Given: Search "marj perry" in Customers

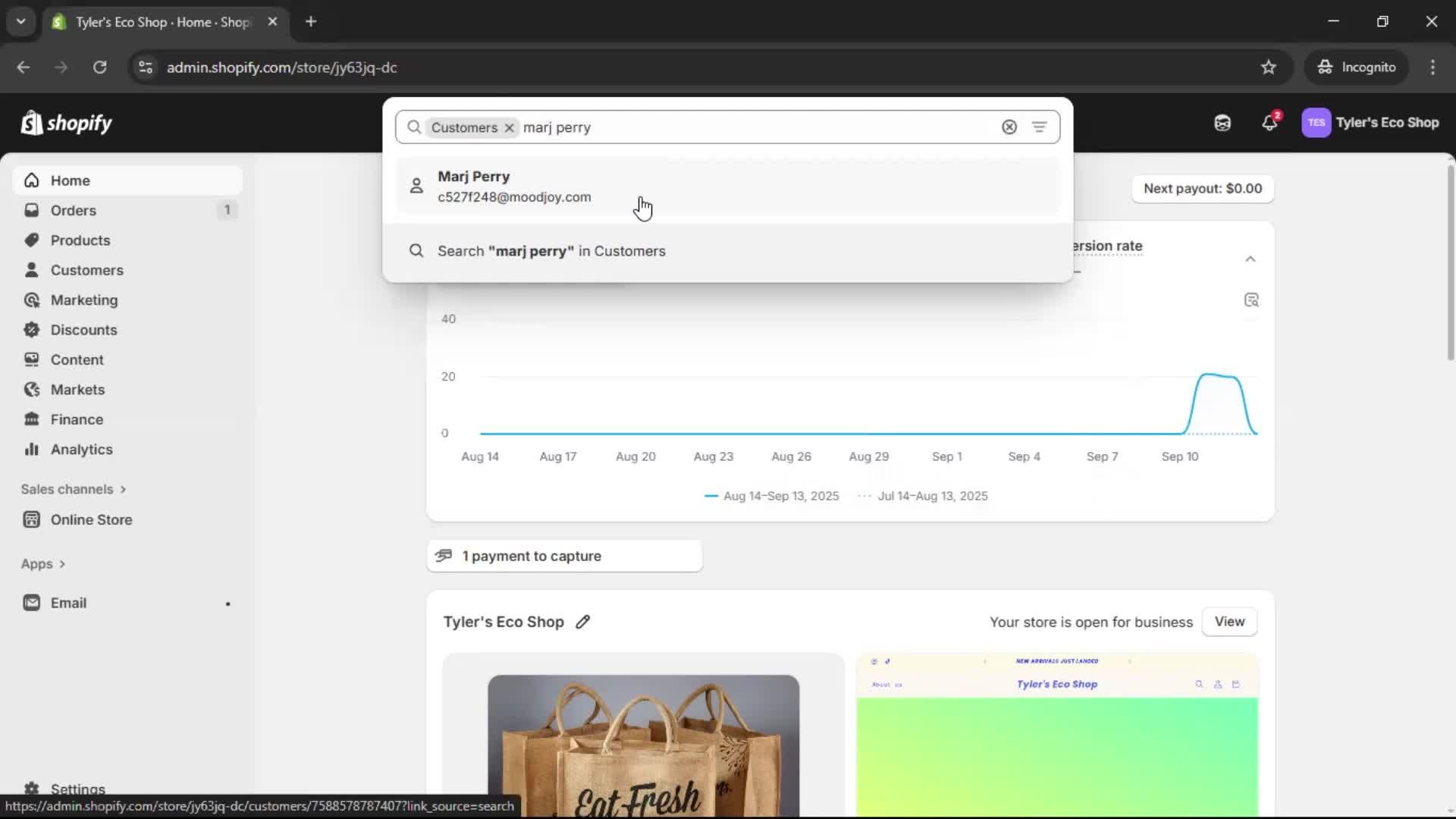Looking at the screenshot, I should point(727,251).
